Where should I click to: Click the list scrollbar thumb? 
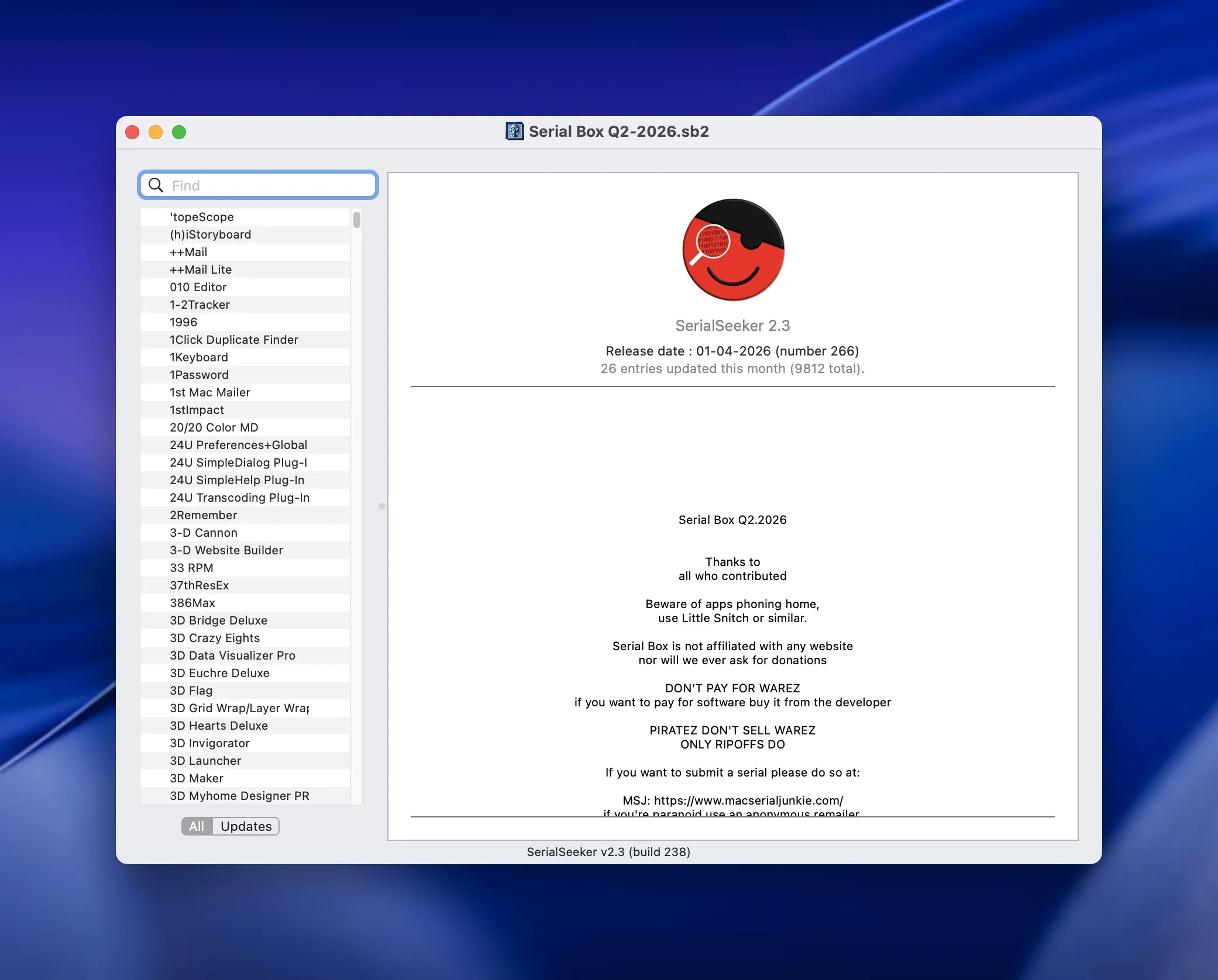[356, 220]
